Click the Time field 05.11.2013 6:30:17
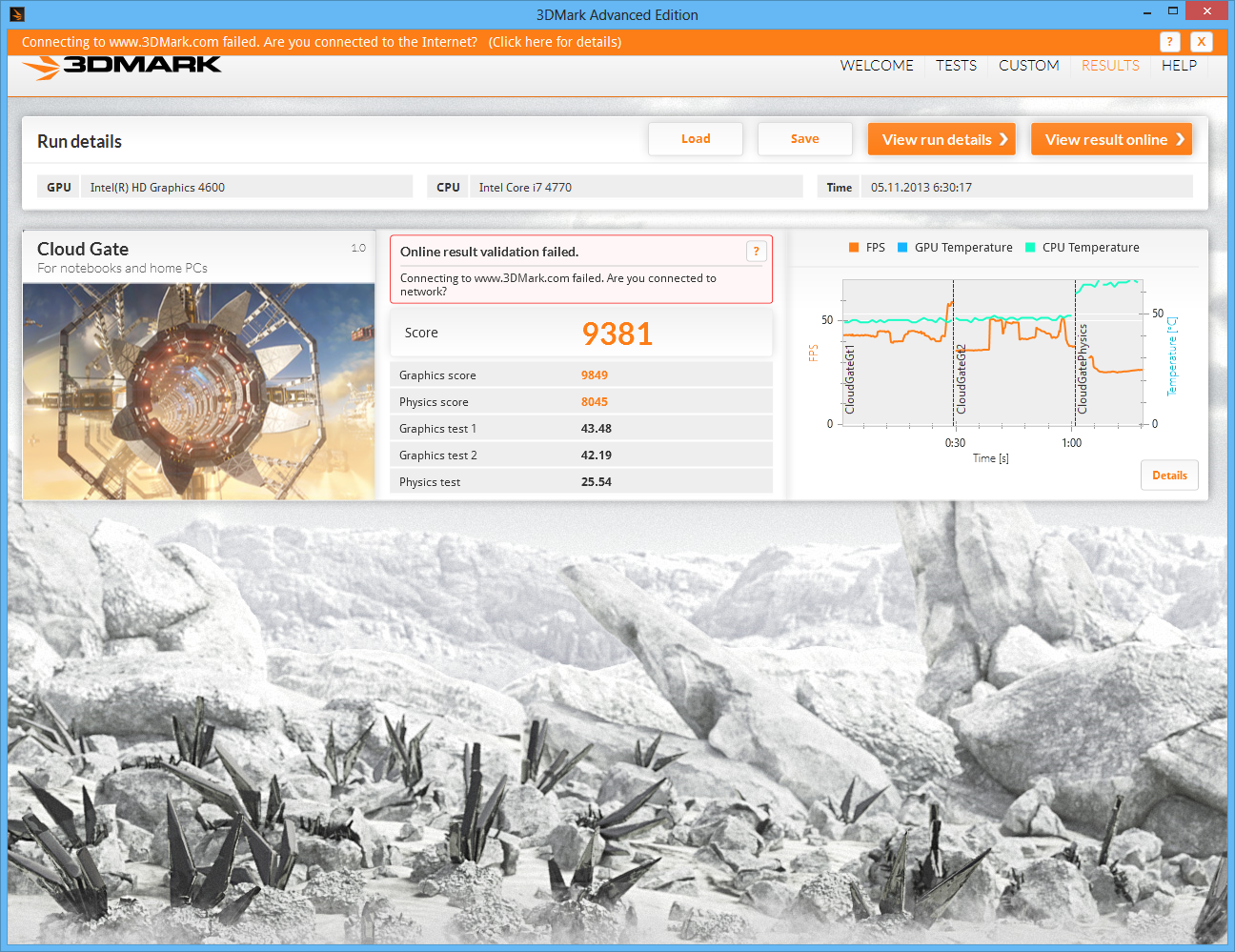Screen dimensions: 1235x952 1027,187
